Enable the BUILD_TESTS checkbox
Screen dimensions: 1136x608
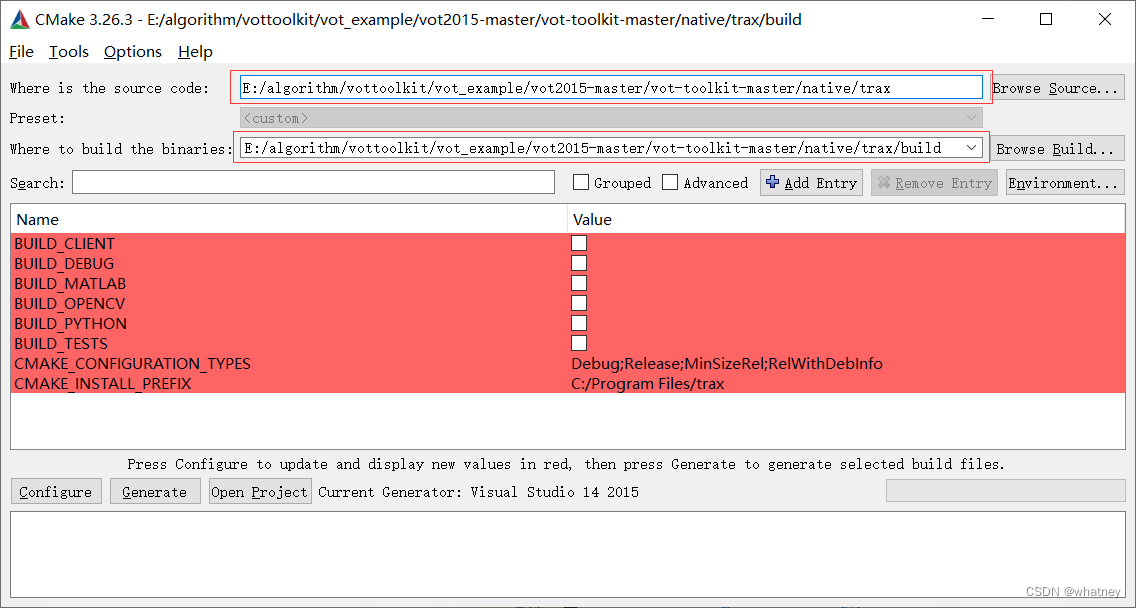tap(579, 343)
